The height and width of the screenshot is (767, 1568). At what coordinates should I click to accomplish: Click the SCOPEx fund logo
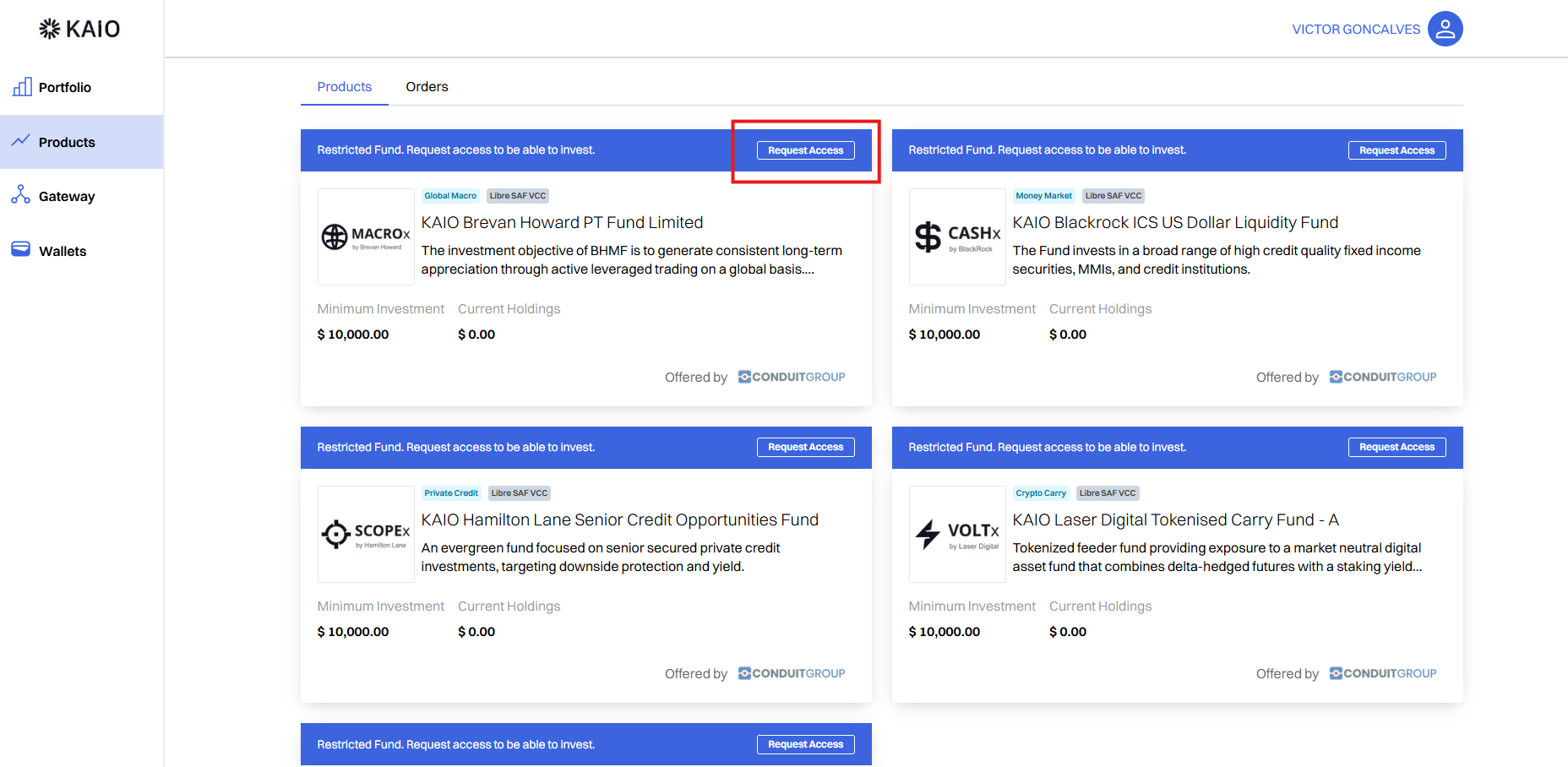[366, 534]
